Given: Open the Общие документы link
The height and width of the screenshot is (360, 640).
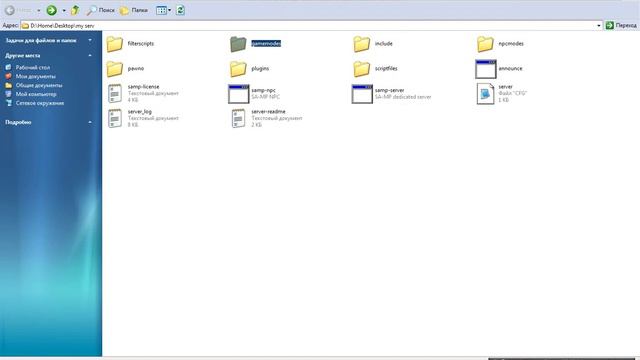Looking at the screenshot, I should [x=39, y=85].
